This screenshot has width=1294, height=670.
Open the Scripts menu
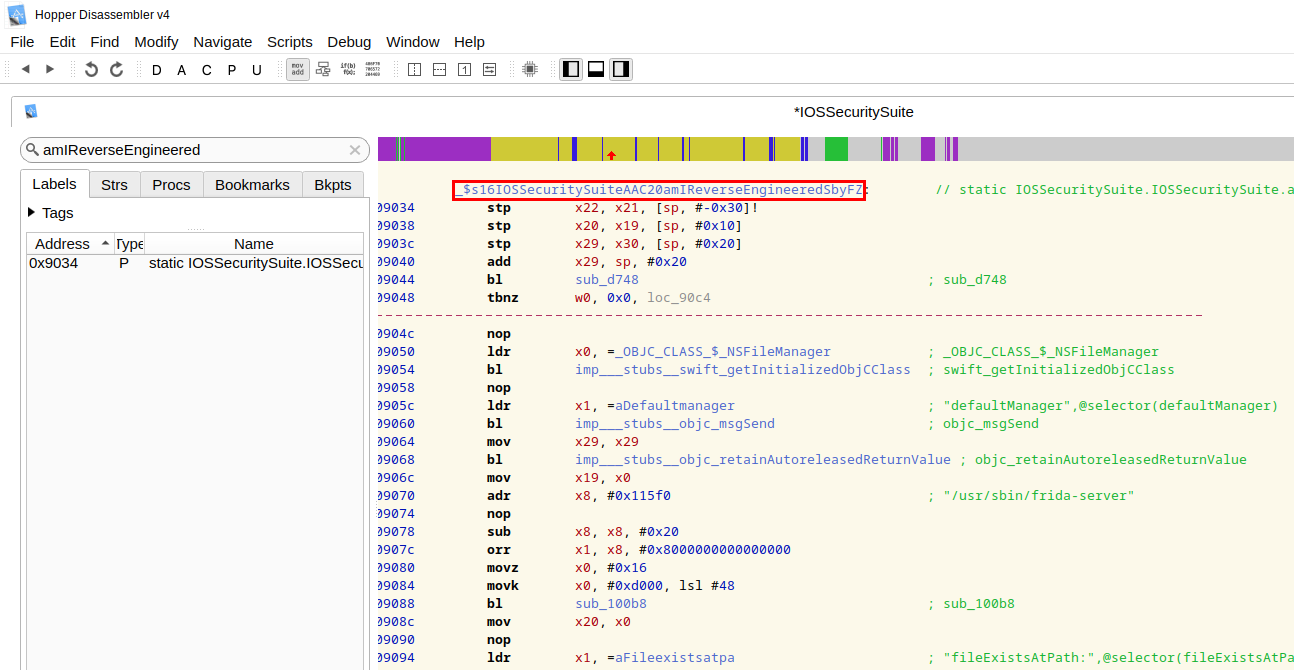290,41
